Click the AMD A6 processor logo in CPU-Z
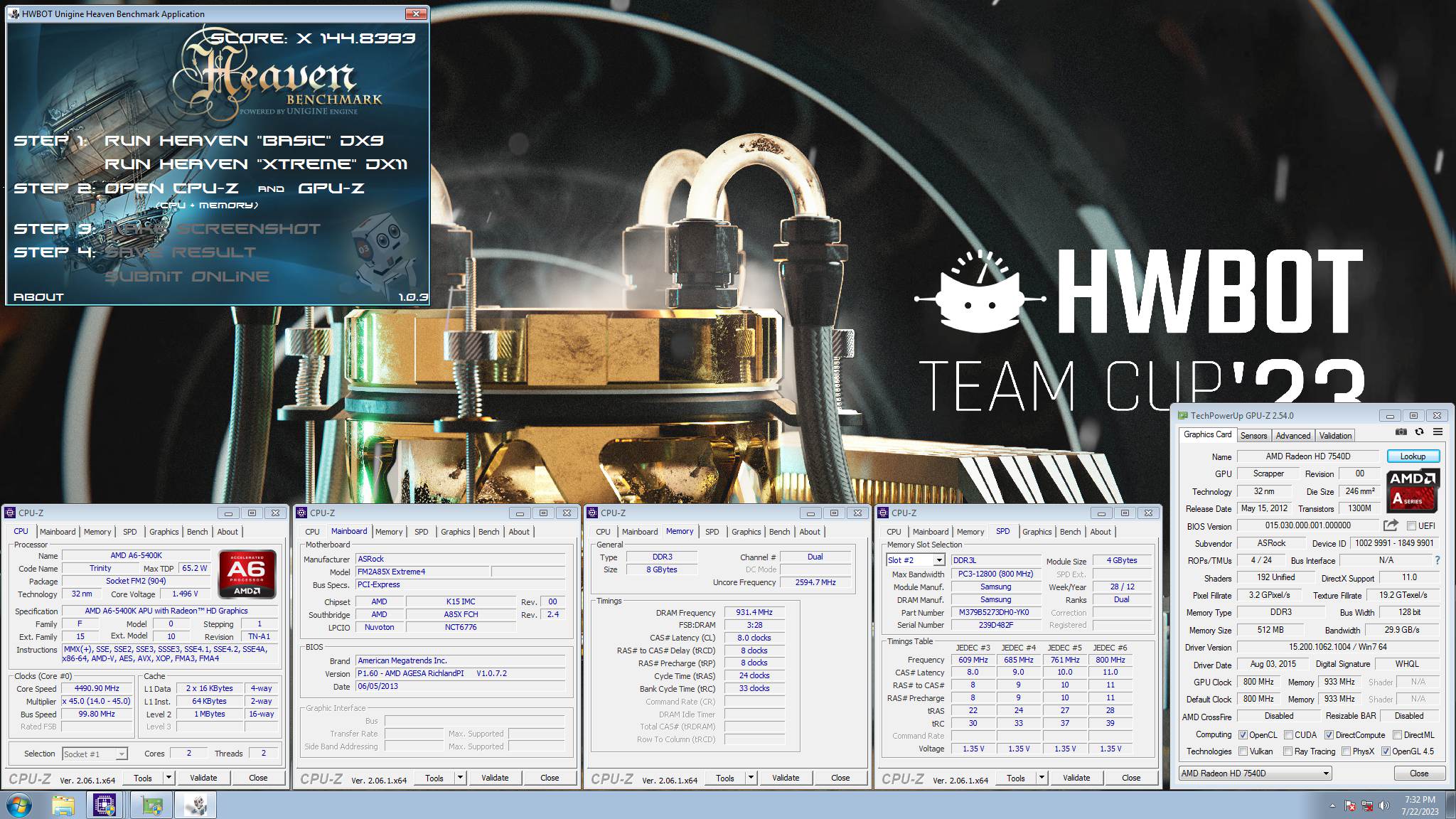The width and height of the screenshot is (1456, 819). (247, 574)
